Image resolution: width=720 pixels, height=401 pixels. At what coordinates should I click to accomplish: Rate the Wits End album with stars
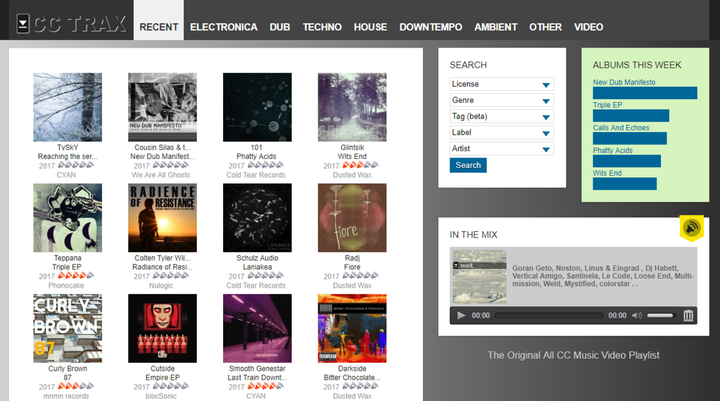pyautogui.click(x=360, y=165)
